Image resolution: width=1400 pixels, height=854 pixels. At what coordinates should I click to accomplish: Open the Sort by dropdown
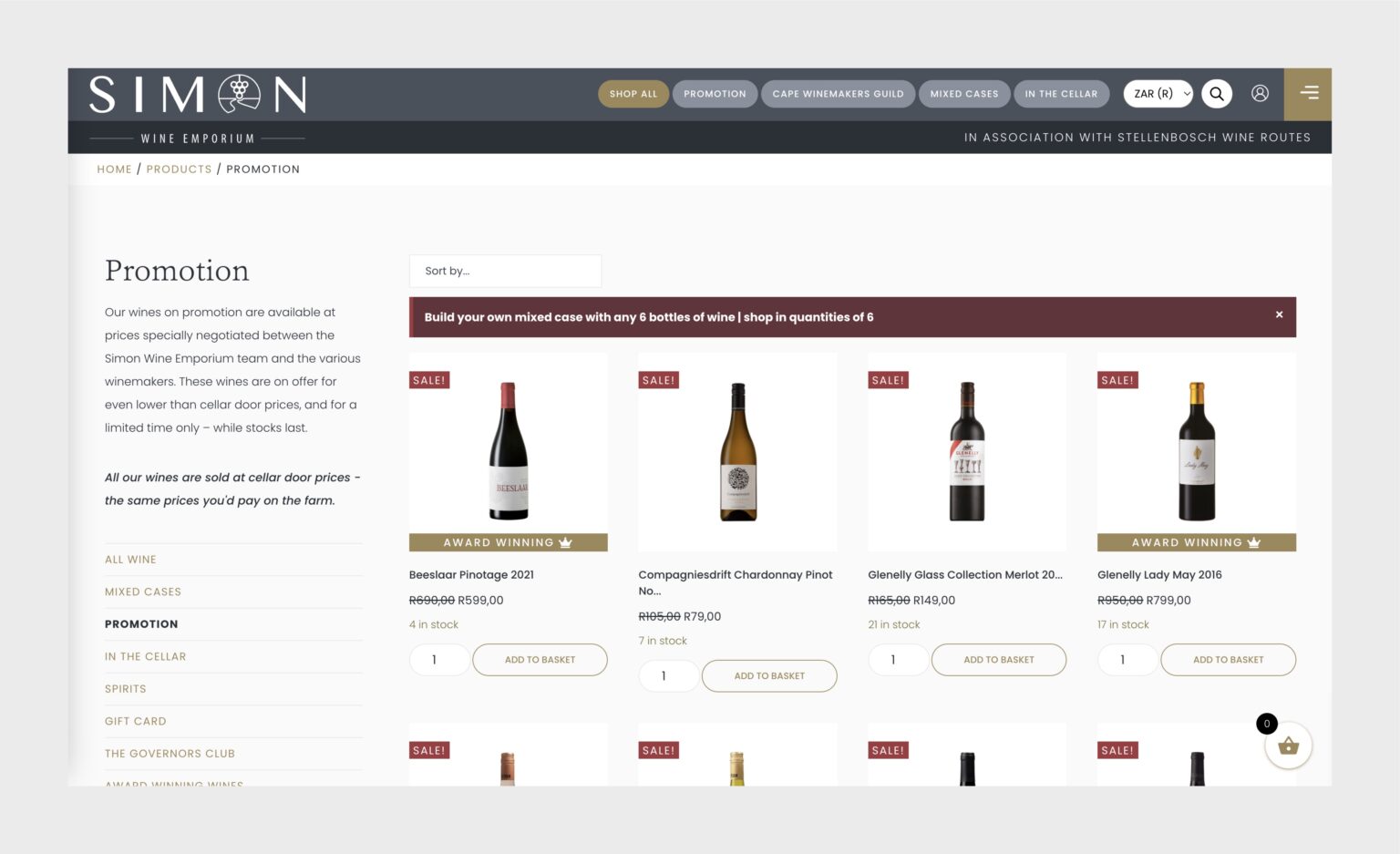[505, 271]
